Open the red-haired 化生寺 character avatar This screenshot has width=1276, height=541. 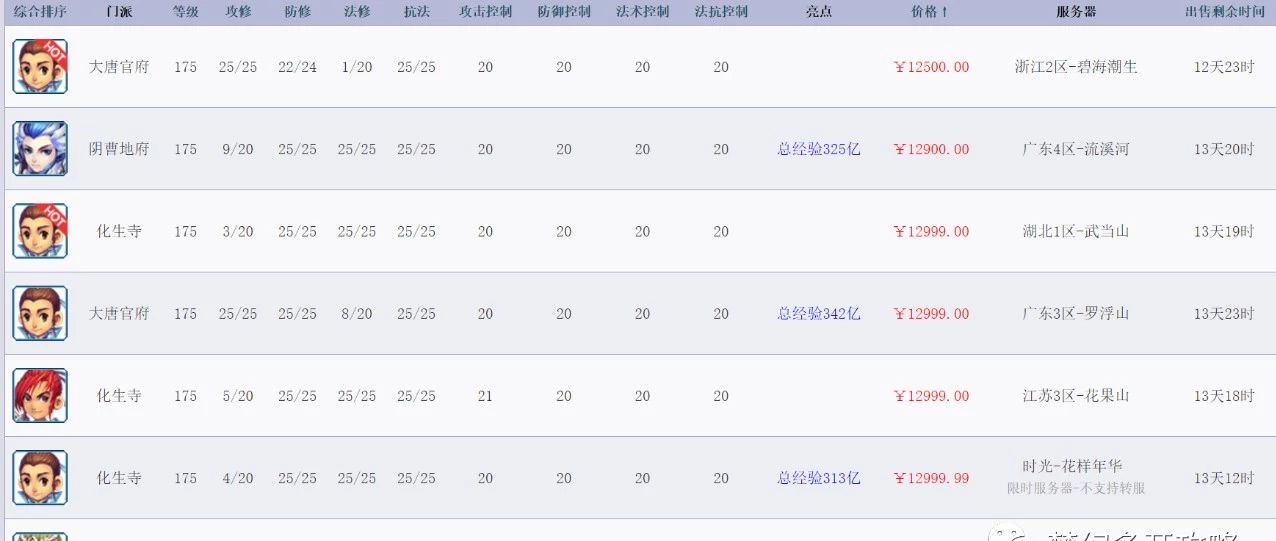click(40, 395)
